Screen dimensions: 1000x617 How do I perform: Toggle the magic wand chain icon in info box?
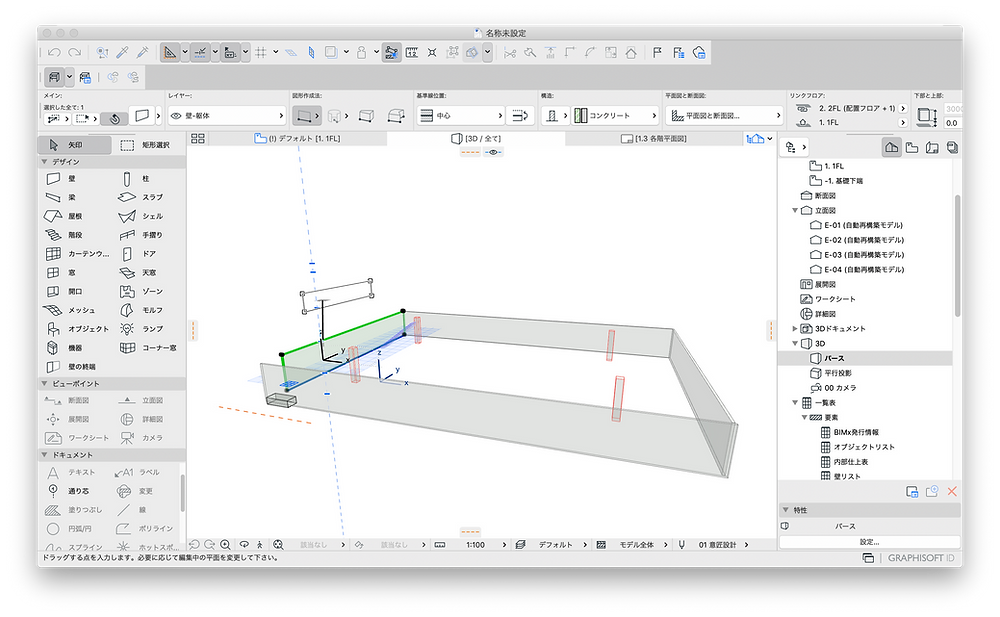tap(114, 119)
